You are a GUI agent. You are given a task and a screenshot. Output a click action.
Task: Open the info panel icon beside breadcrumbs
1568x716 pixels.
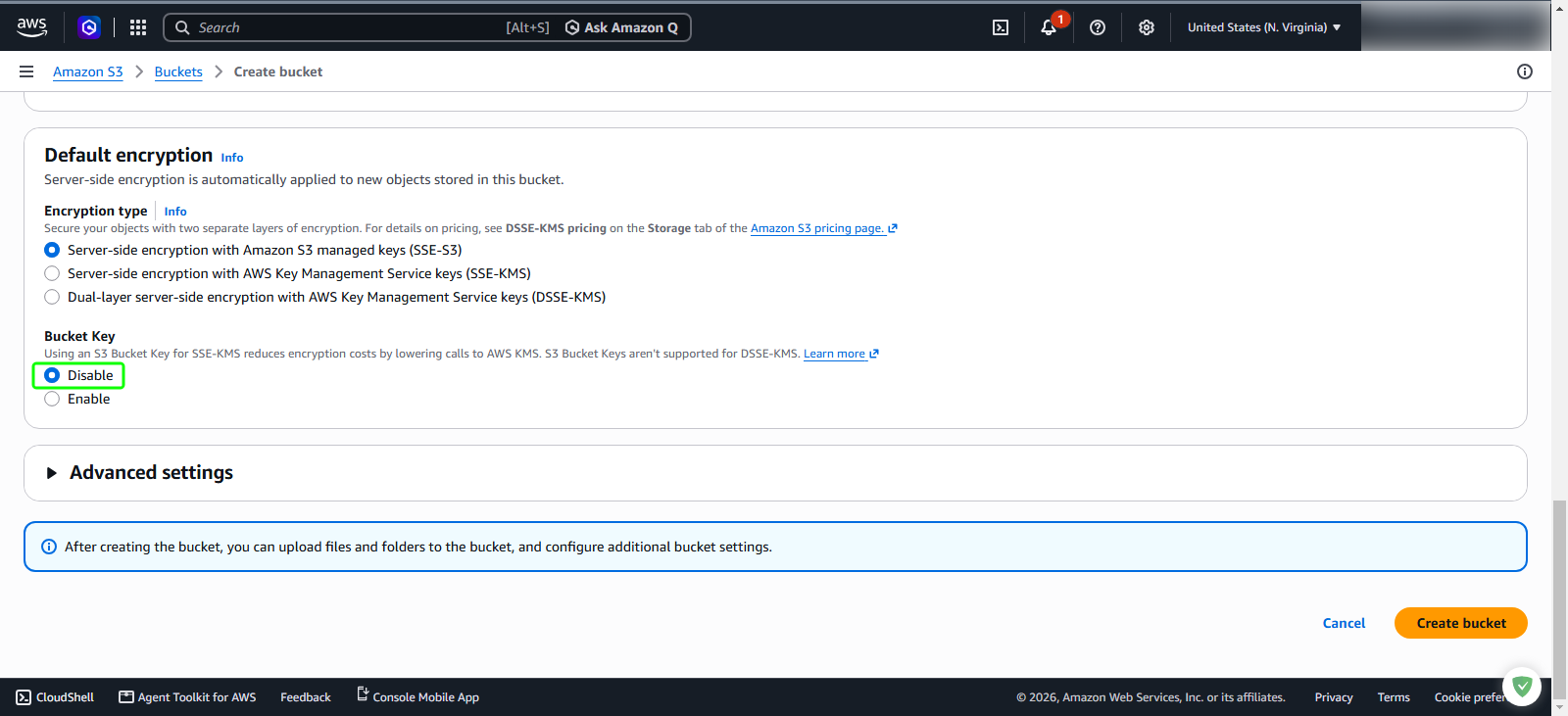tap(1525, 72)
